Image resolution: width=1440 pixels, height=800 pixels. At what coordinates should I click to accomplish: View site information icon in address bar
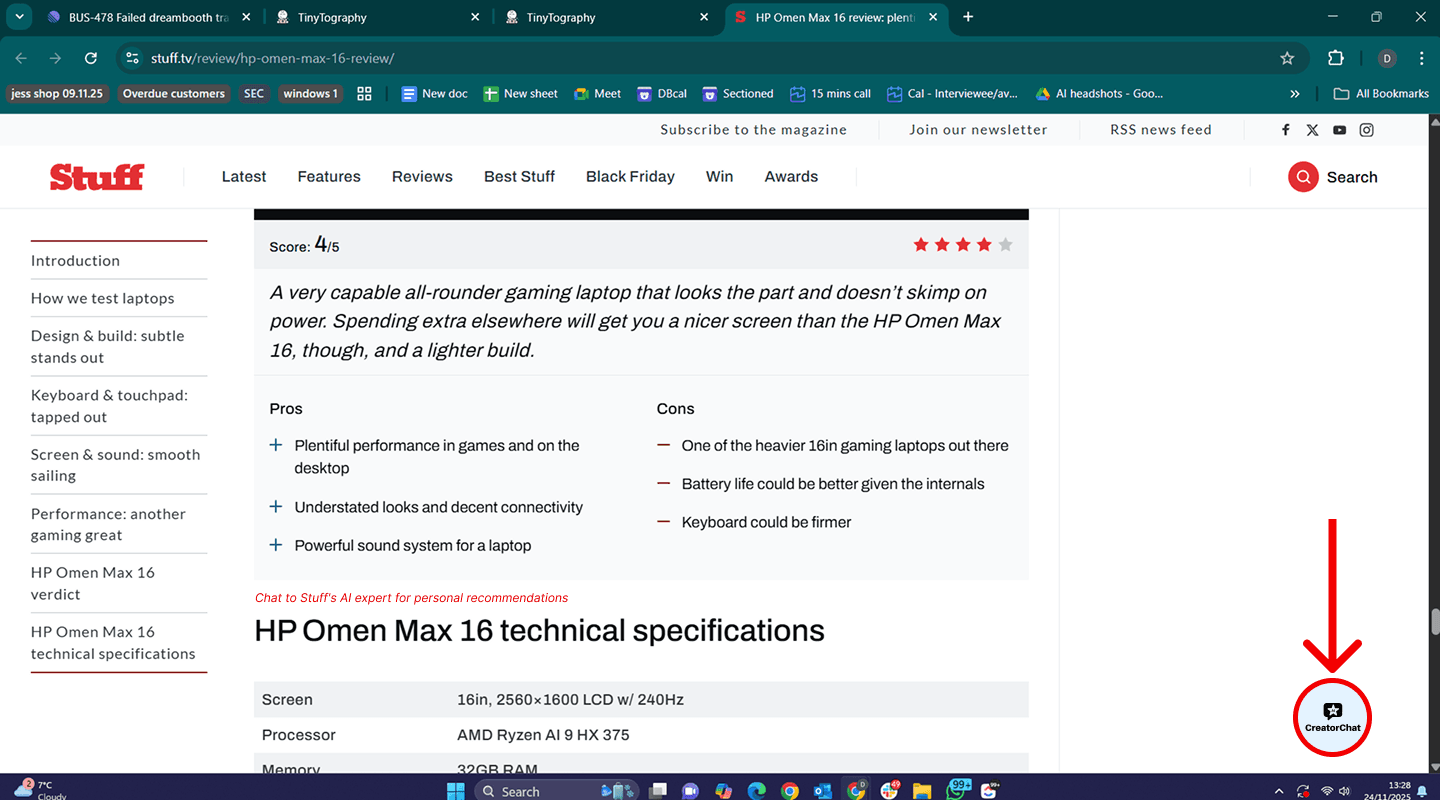(x=132, y=58)
